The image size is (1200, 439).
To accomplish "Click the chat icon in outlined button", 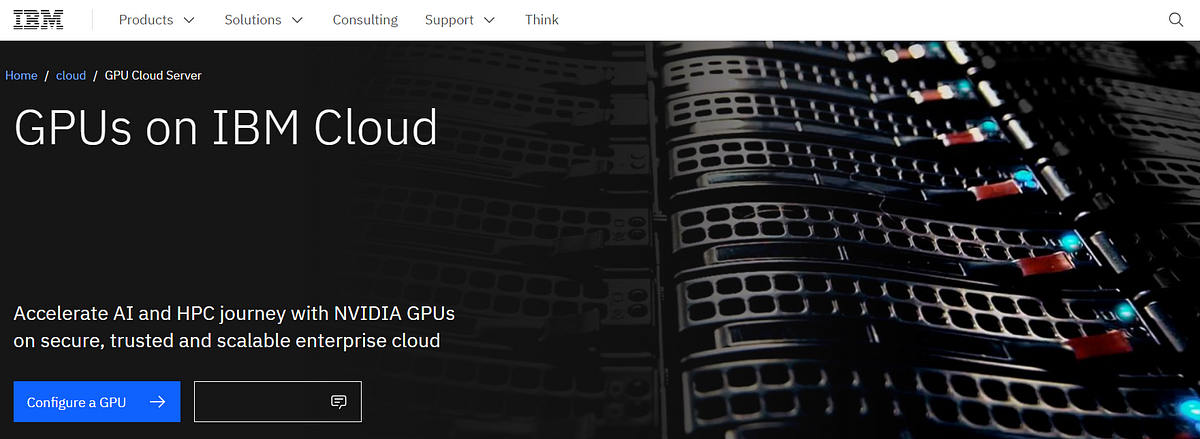I will click(x=338, y=402).
